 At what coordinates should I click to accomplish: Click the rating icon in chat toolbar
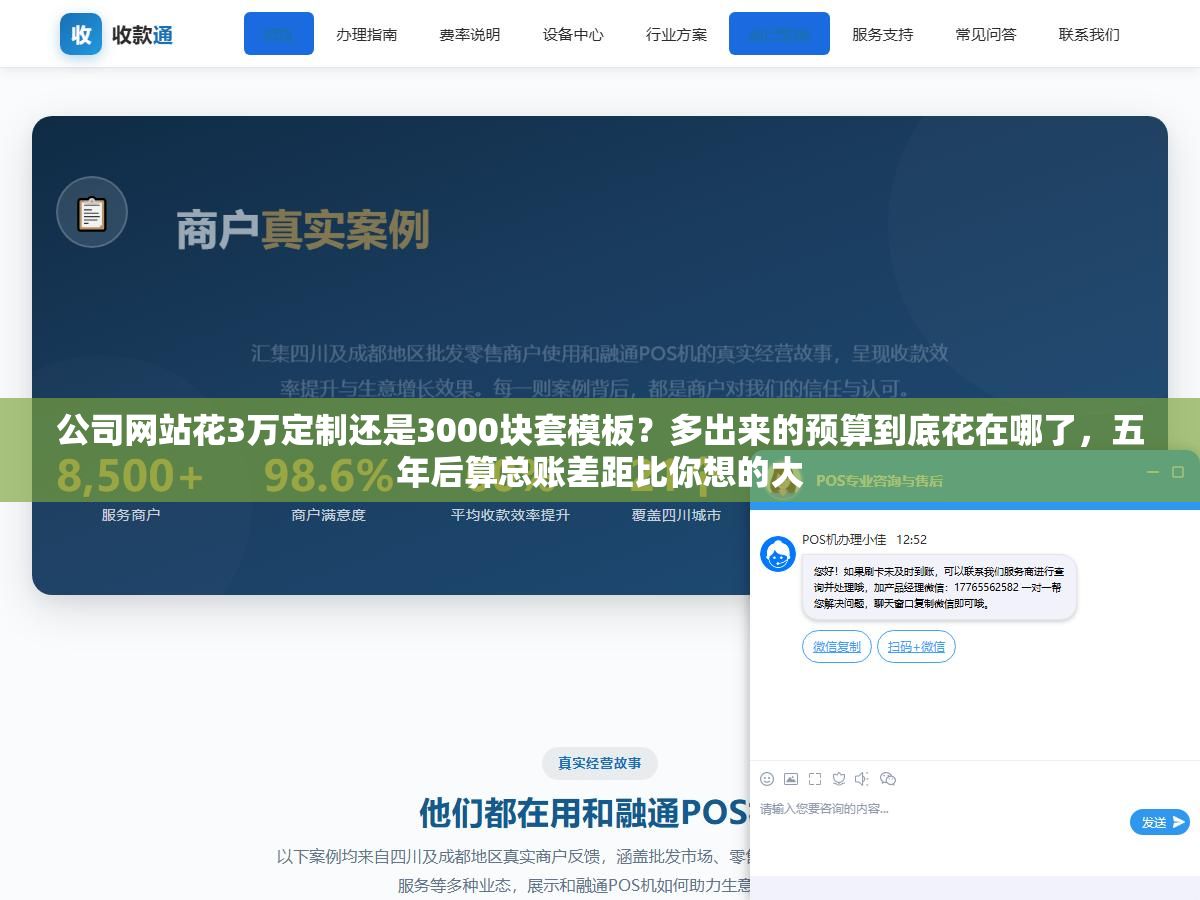(x=839, y=779)
